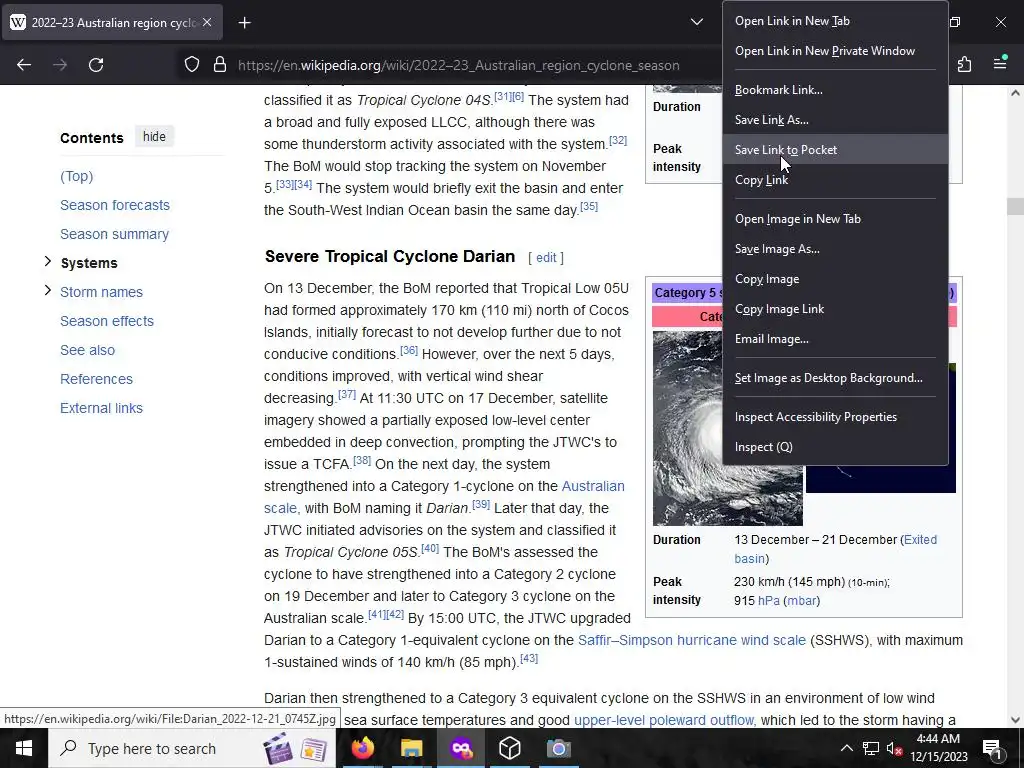Choose Open Link in New Private Window
The image size is (1024, 768).
tap(835, 51)
